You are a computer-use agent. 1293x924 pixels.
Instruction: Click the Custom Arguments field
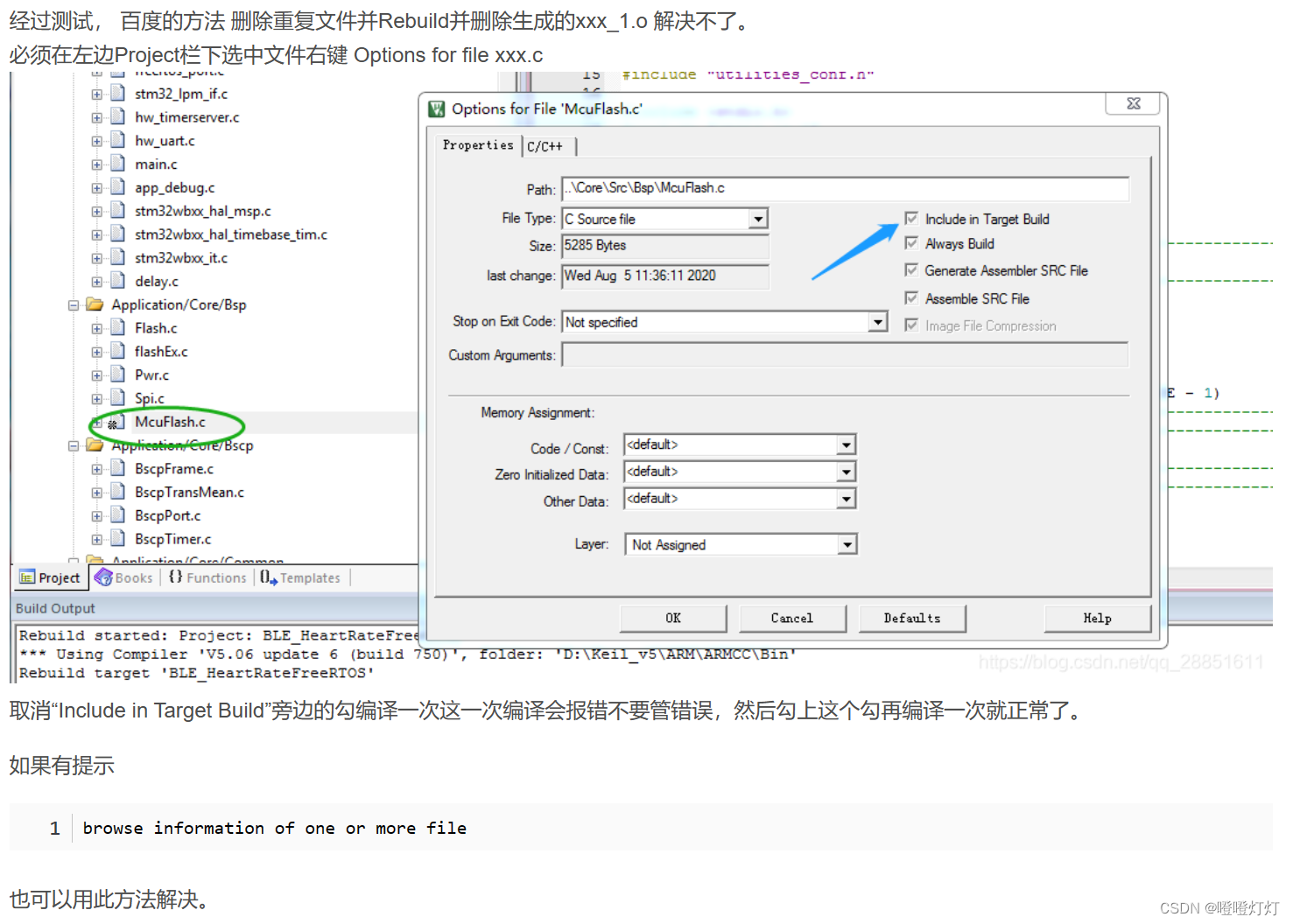point(846,354)
